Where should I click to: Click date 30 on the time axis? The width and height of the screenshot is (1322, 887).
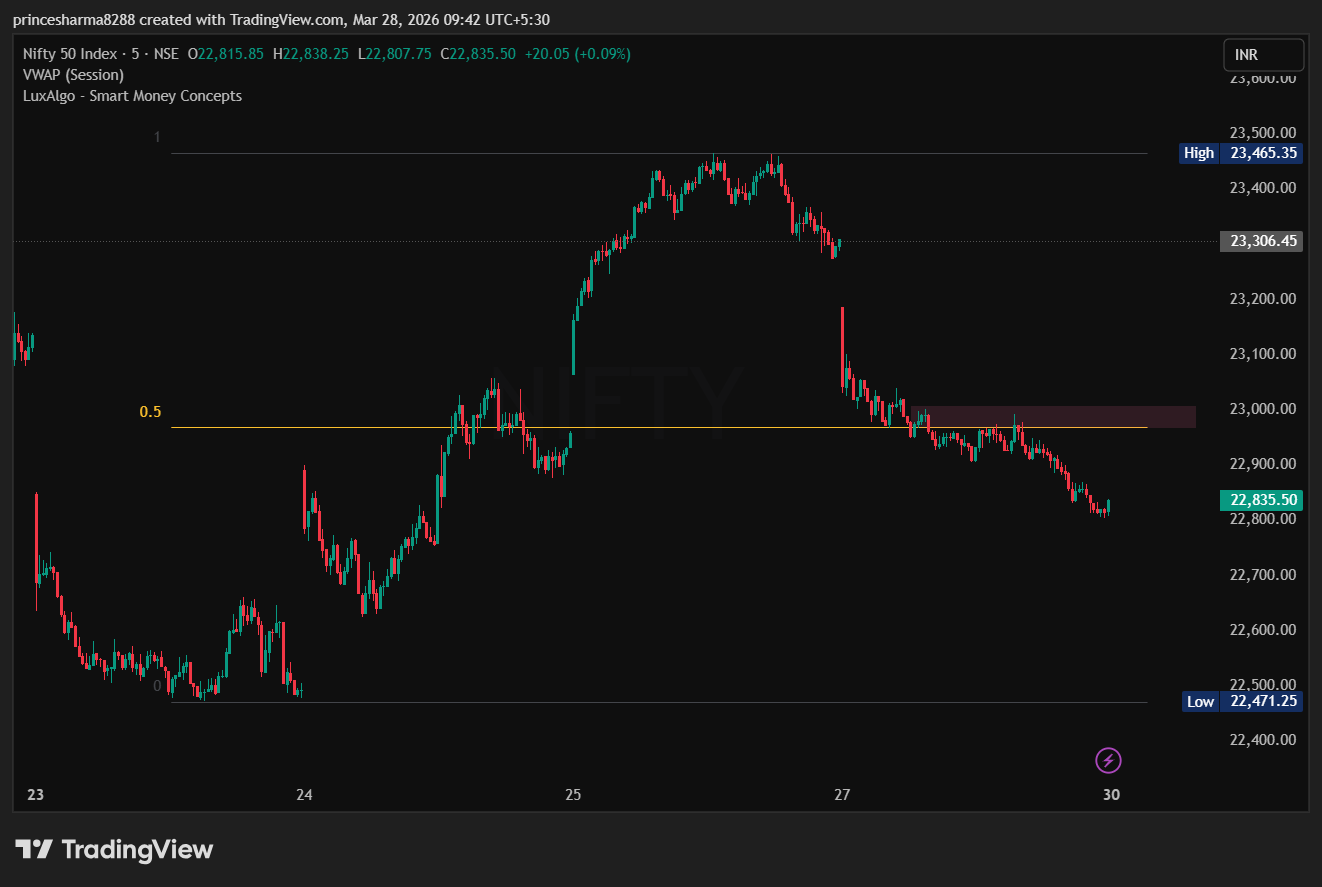pos(1111,795)
